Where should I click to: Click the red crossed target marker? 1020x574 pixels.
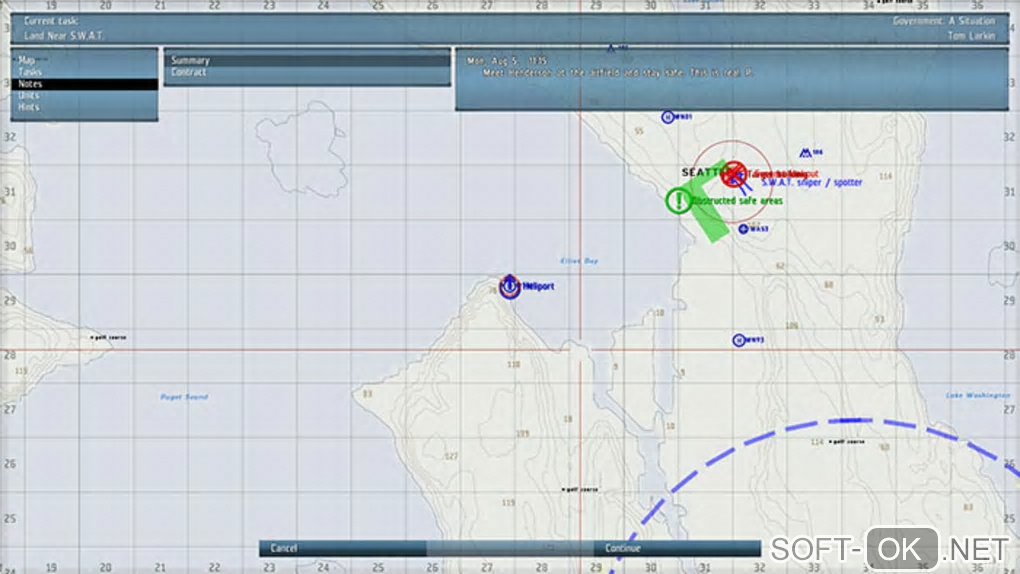tap(734, 174)
